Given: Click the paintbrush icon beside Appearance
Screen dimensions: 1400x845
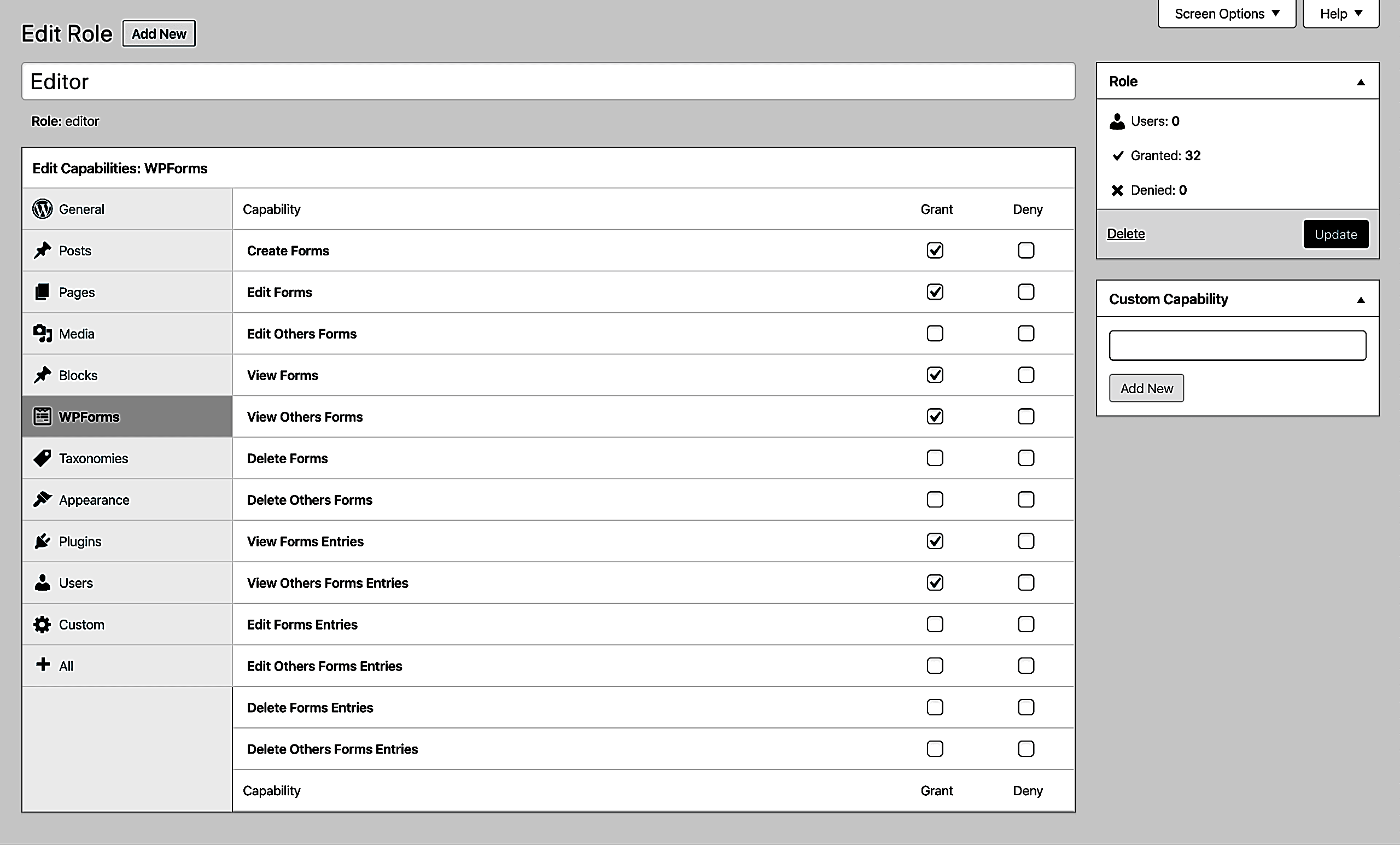Looking at the screenshot, I should tap(42, 499).
